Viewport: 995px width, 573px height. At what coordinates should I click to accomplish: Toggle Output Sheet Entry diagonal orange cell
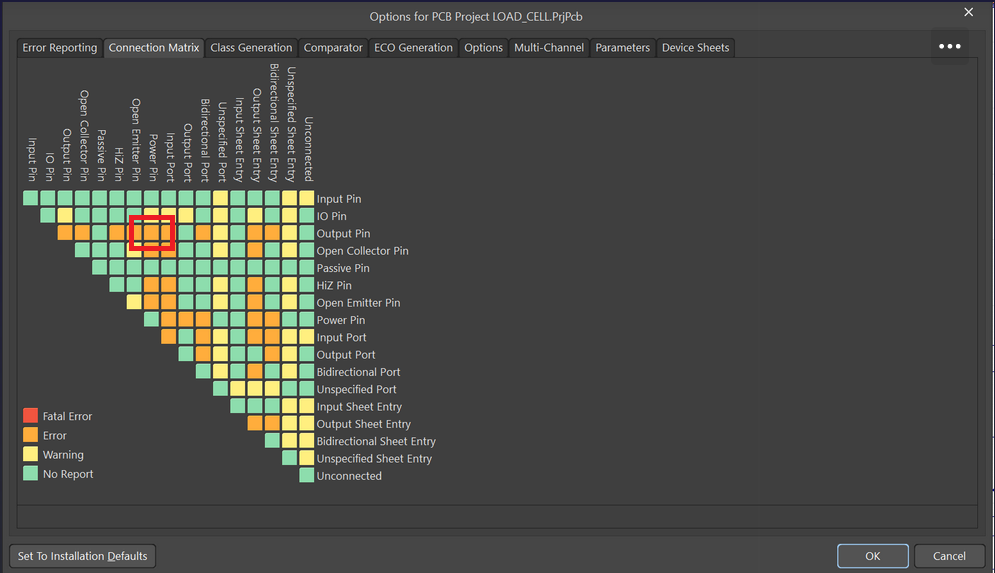point(254,423)
